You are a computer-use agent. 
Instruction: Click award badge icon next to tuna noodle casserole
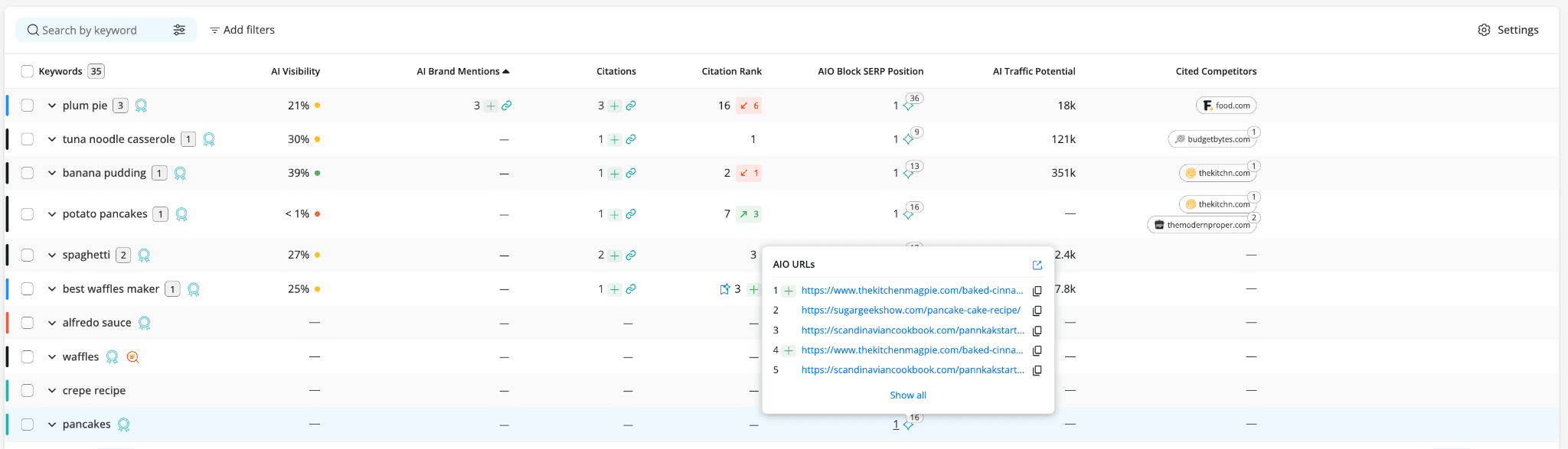[209, 139]
